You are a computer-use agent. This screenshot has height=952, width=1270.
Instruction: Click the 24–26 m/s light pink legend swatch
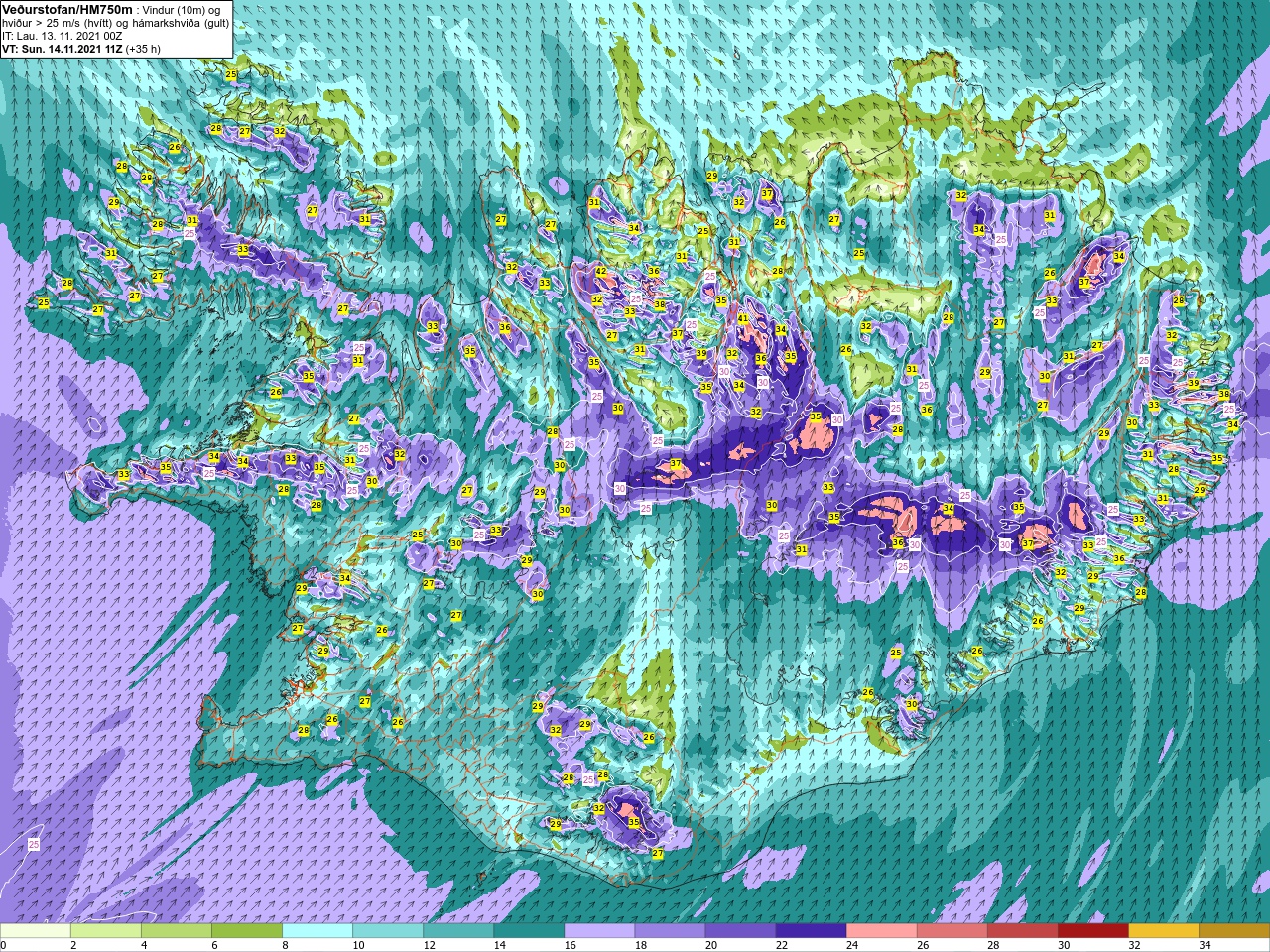pos(881,931)
